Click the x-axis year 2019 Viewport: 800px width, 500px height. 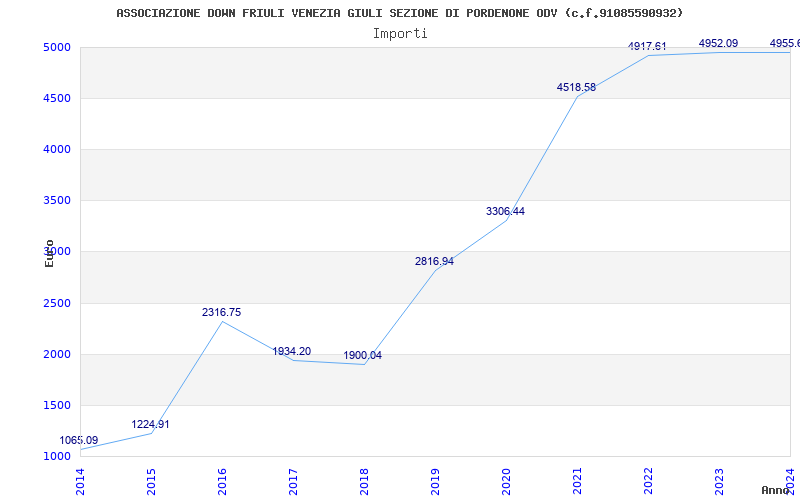coord(435,482)
